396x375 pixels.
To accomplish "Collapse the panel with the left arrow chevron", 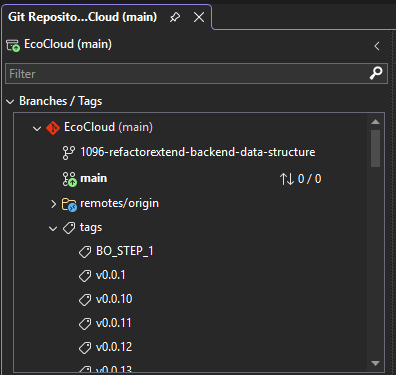I will pos(377,46).
